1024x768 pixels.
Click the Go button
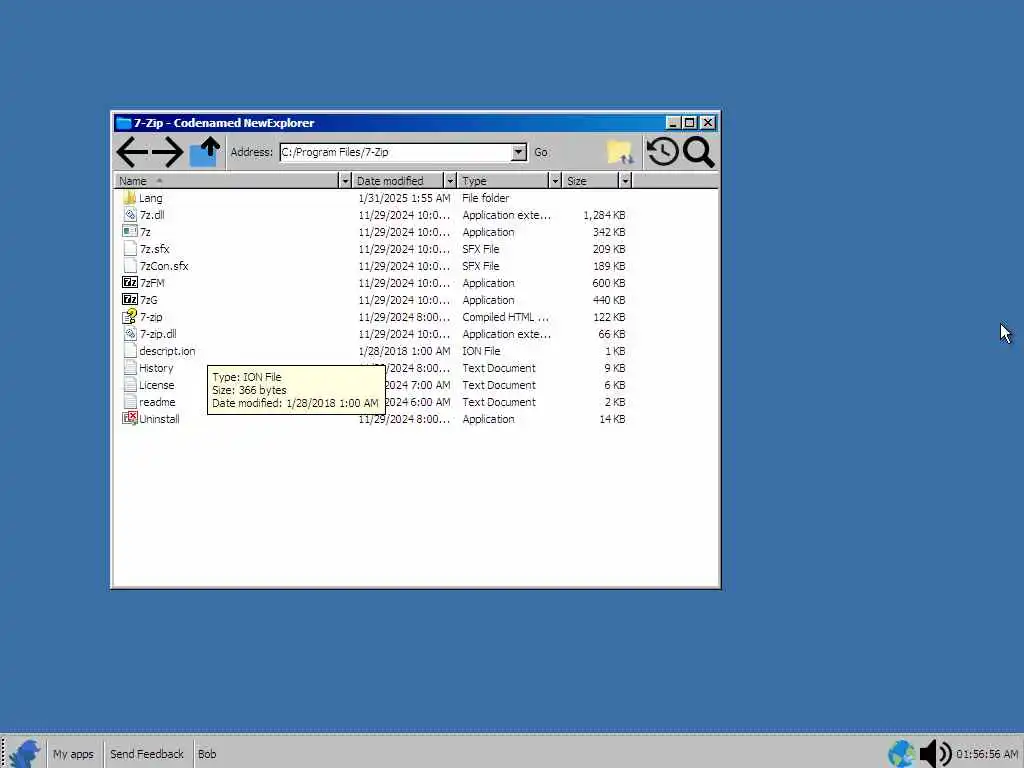pyautogui.click(x=541, y=152)
